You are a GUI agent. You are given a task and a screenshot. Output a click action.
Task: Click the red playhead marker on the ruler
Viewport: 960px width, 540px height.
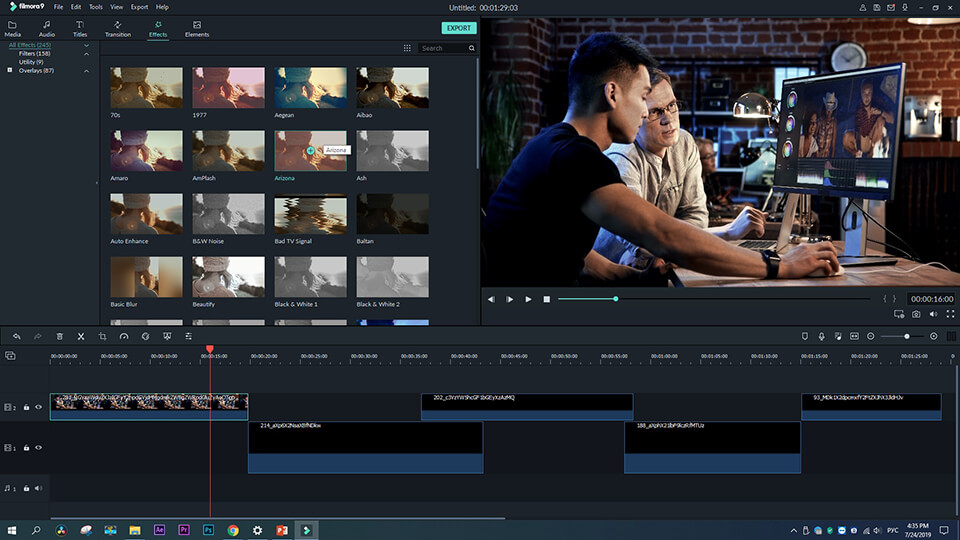coord(210,349)
